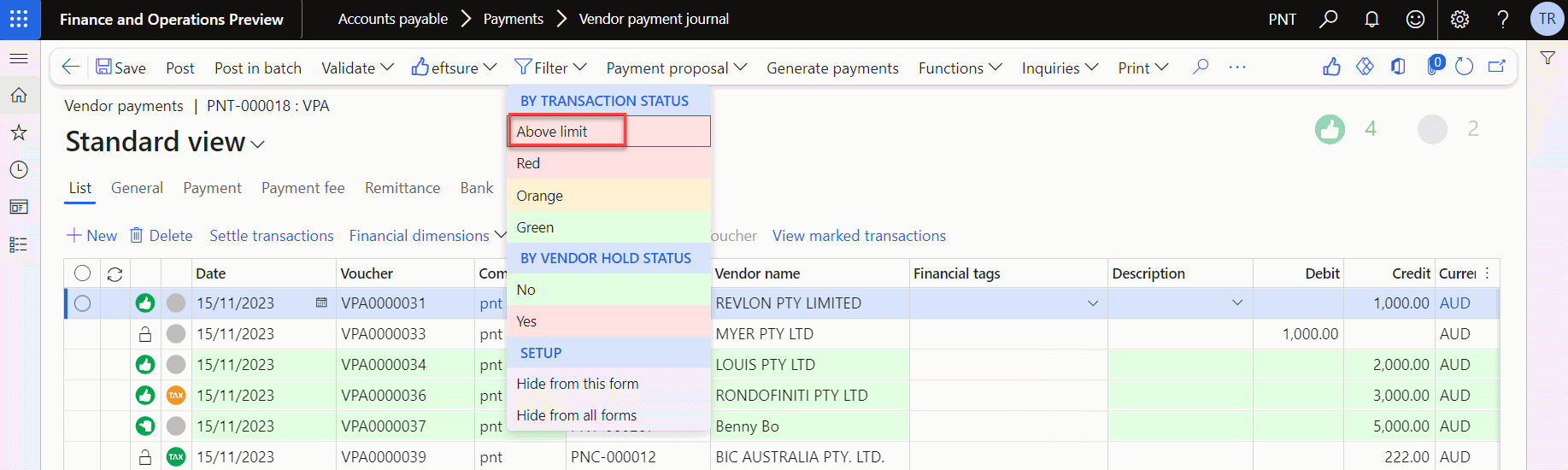Image resolution: width=1568 pixels, height=470 pixels.
Task: Select the row radio for VPA0000031
Action: click(82, 303)
